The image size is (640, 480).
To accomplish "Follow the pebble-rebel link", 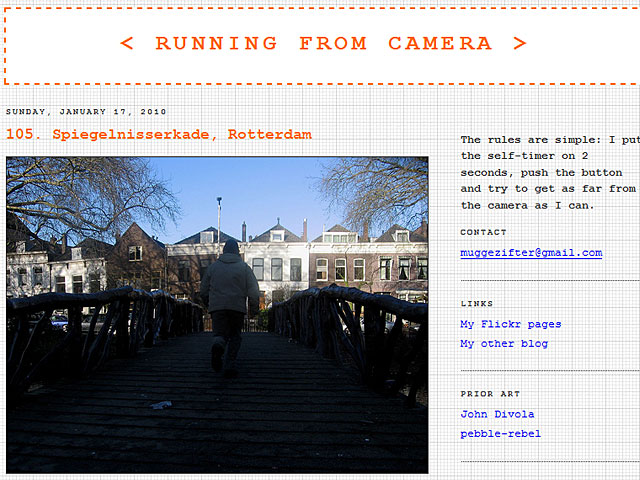I will pos(500,434).
